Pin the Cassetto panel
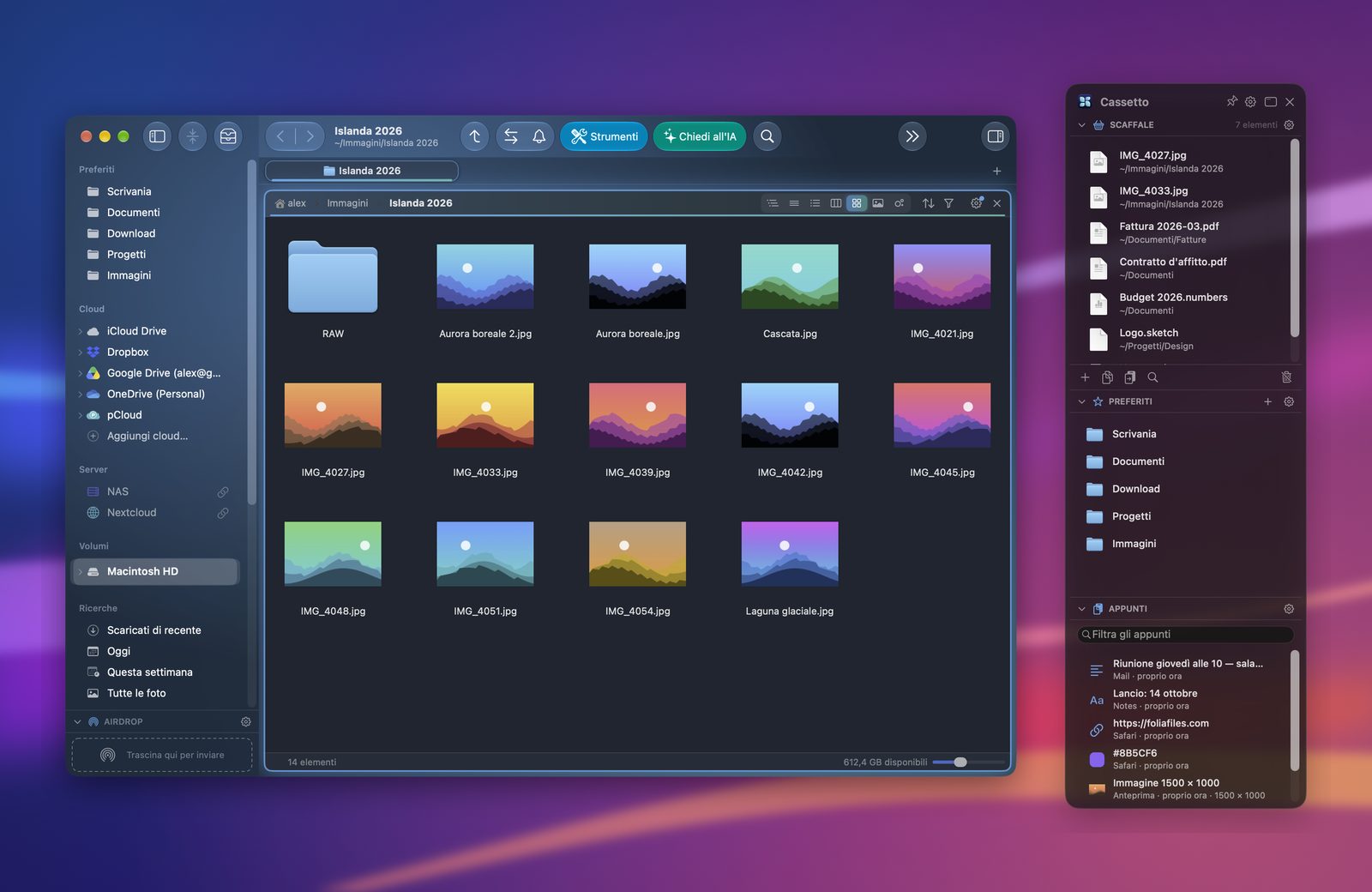1372x892 pixels. [x=1232, y=101]
